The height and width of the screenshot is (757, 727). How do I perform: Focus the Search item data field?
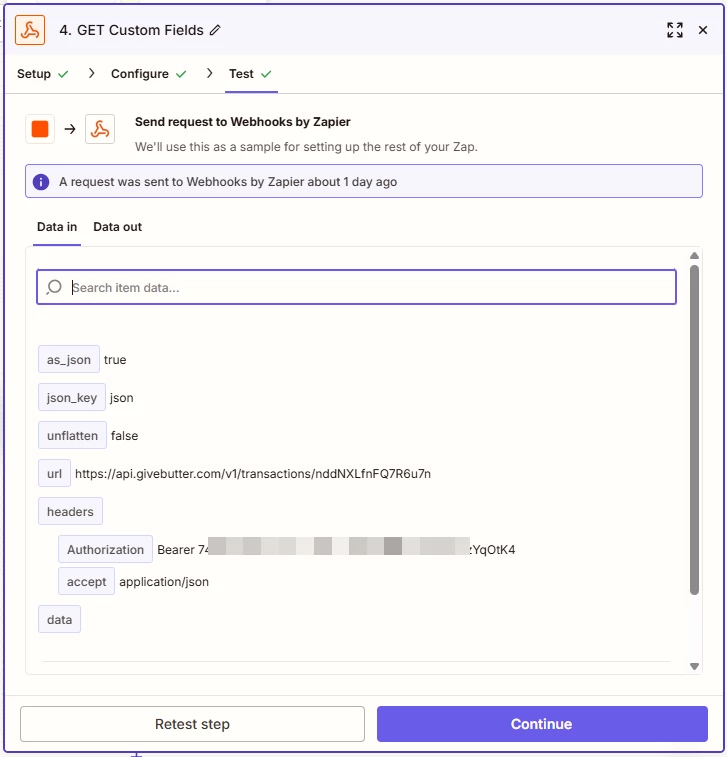356,287
